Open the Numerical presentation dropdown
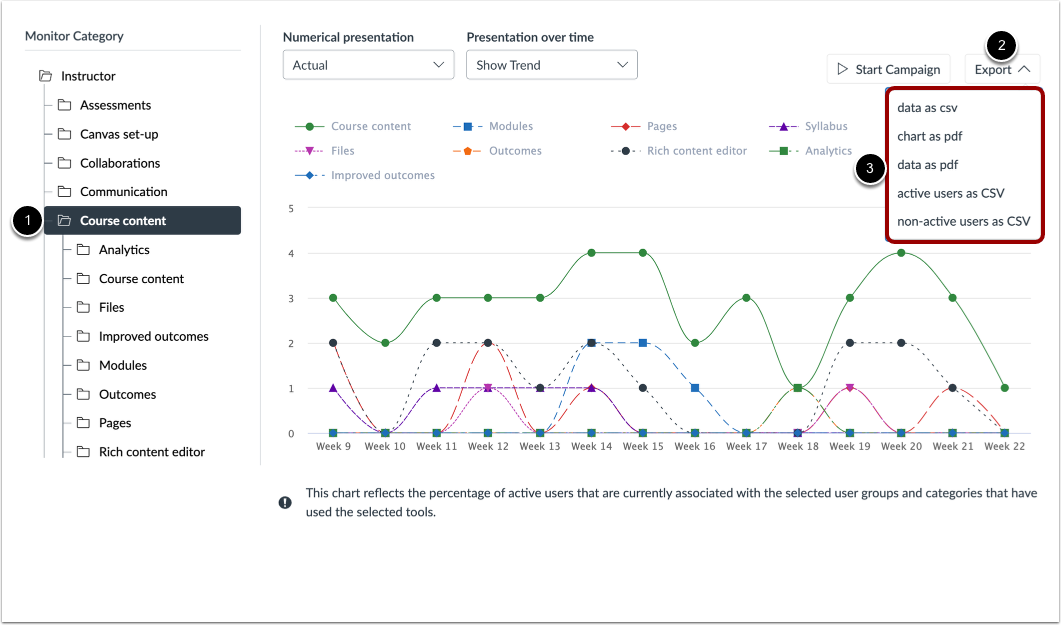Screen dimensions: 1061x625 [x=368, y=64]
